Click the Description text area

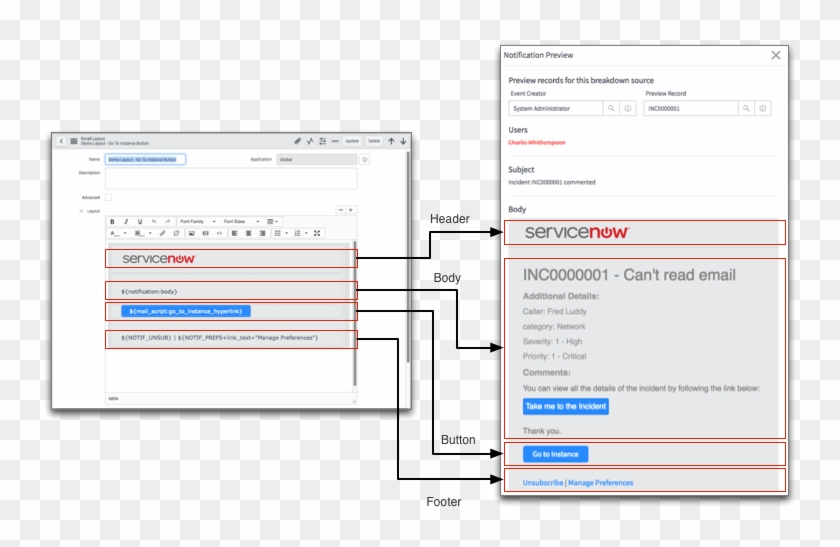click(231, 178)
